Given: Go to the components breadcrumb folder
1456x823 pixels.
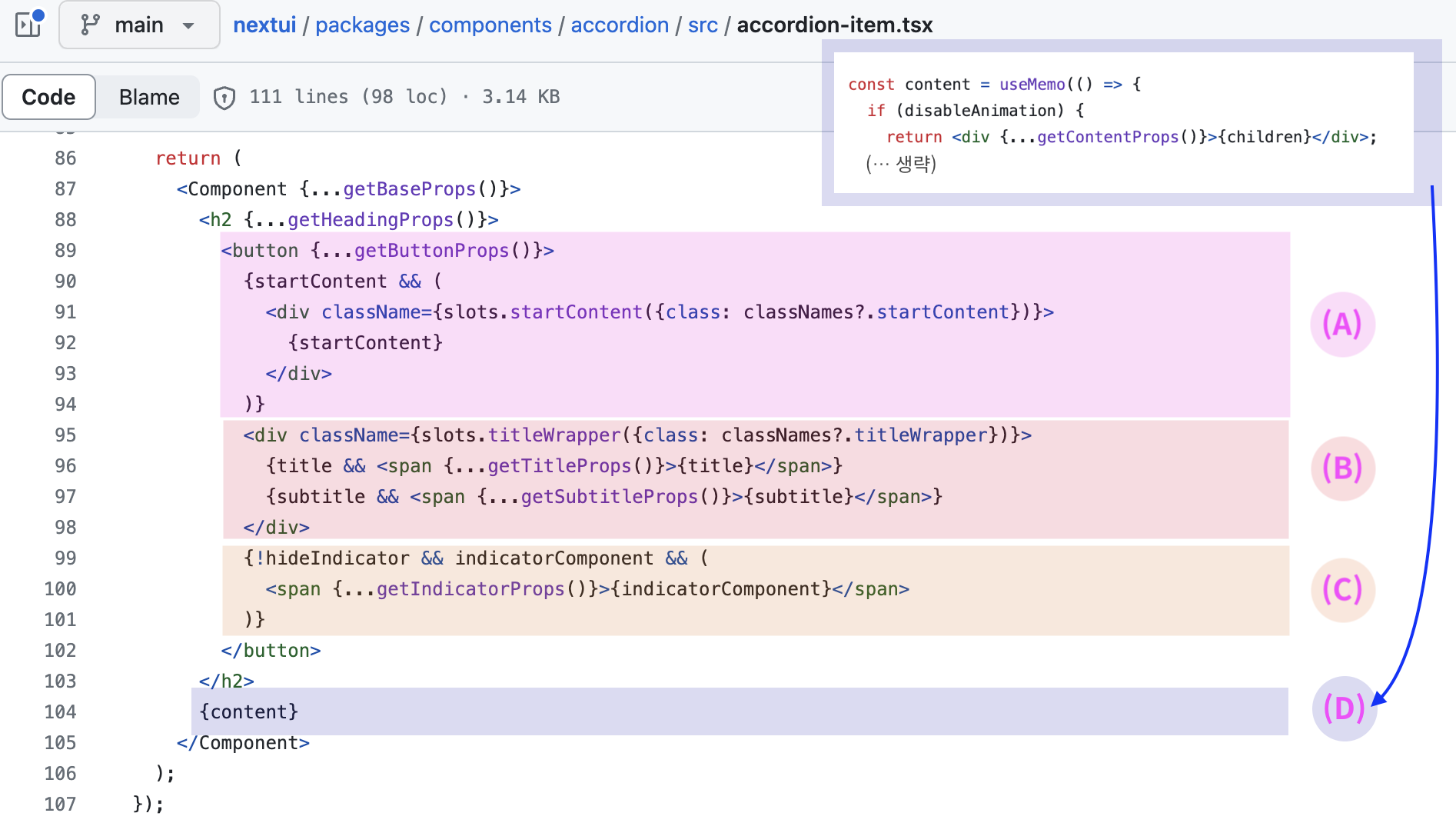Looking at the screenshot, I should (x=490, y=25).
